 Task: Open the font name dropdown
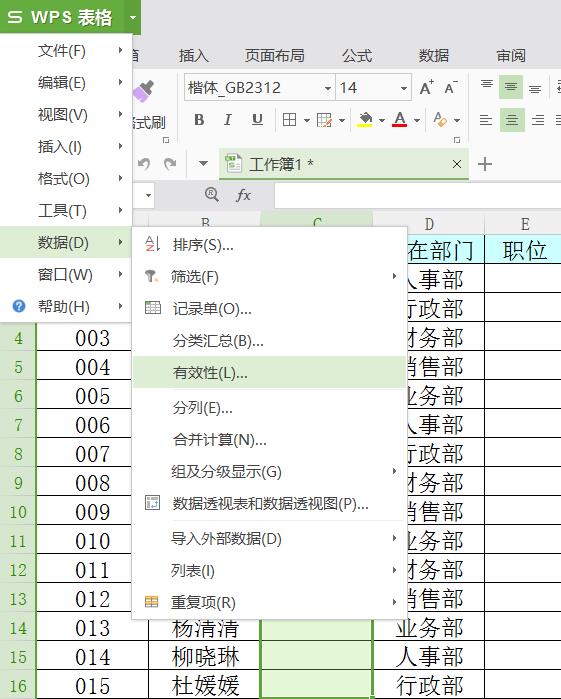pos(328,88)
